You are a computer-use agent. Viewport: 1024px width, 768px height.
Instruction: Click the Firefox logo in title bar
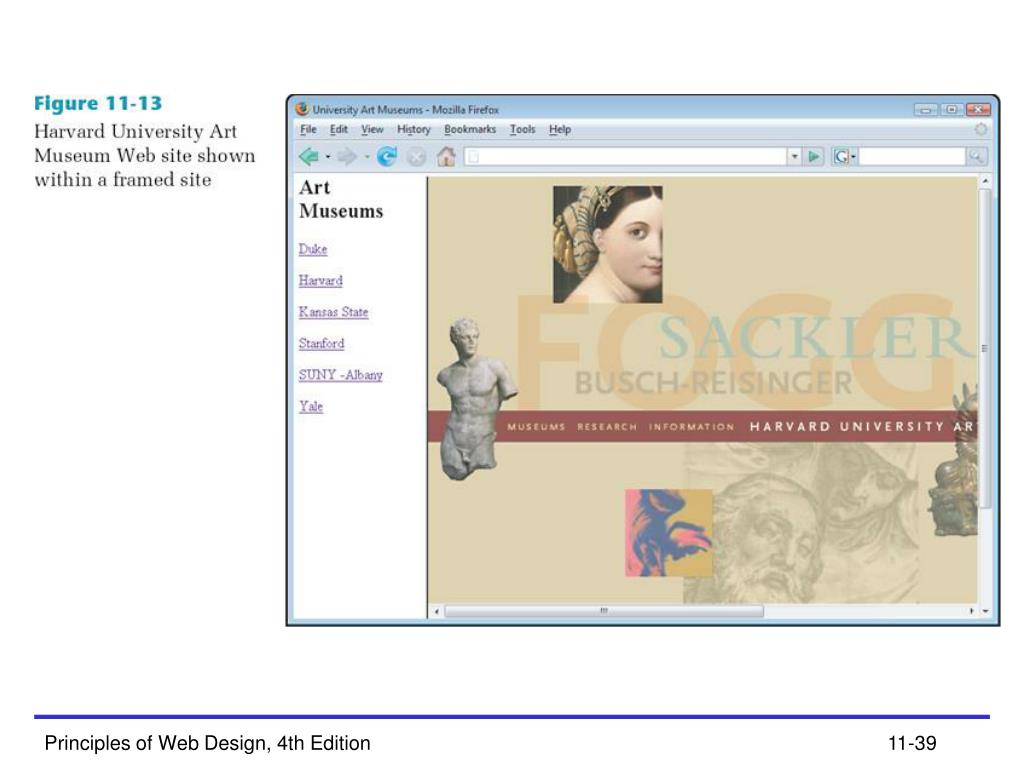(302, 109)
